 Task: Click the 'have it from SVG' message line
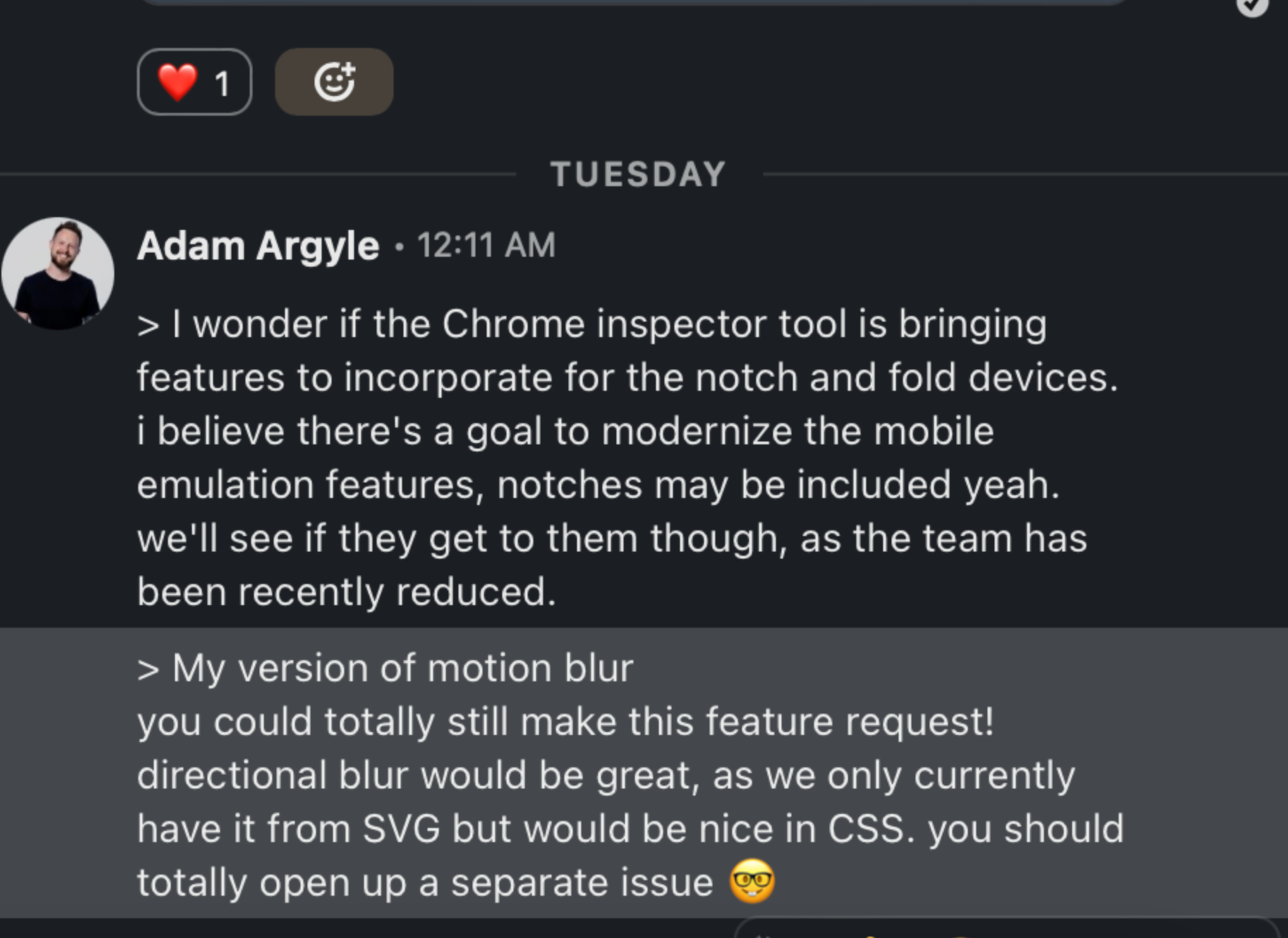point(630,829)
